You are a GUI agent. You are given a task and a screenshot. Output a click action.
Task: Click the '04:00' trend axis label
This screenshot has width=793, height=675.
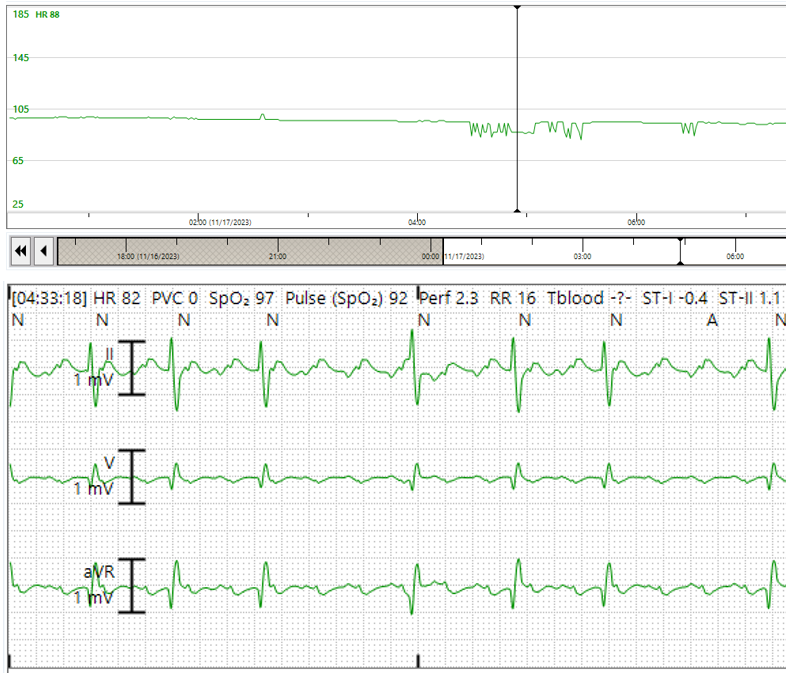coord(417,222)
